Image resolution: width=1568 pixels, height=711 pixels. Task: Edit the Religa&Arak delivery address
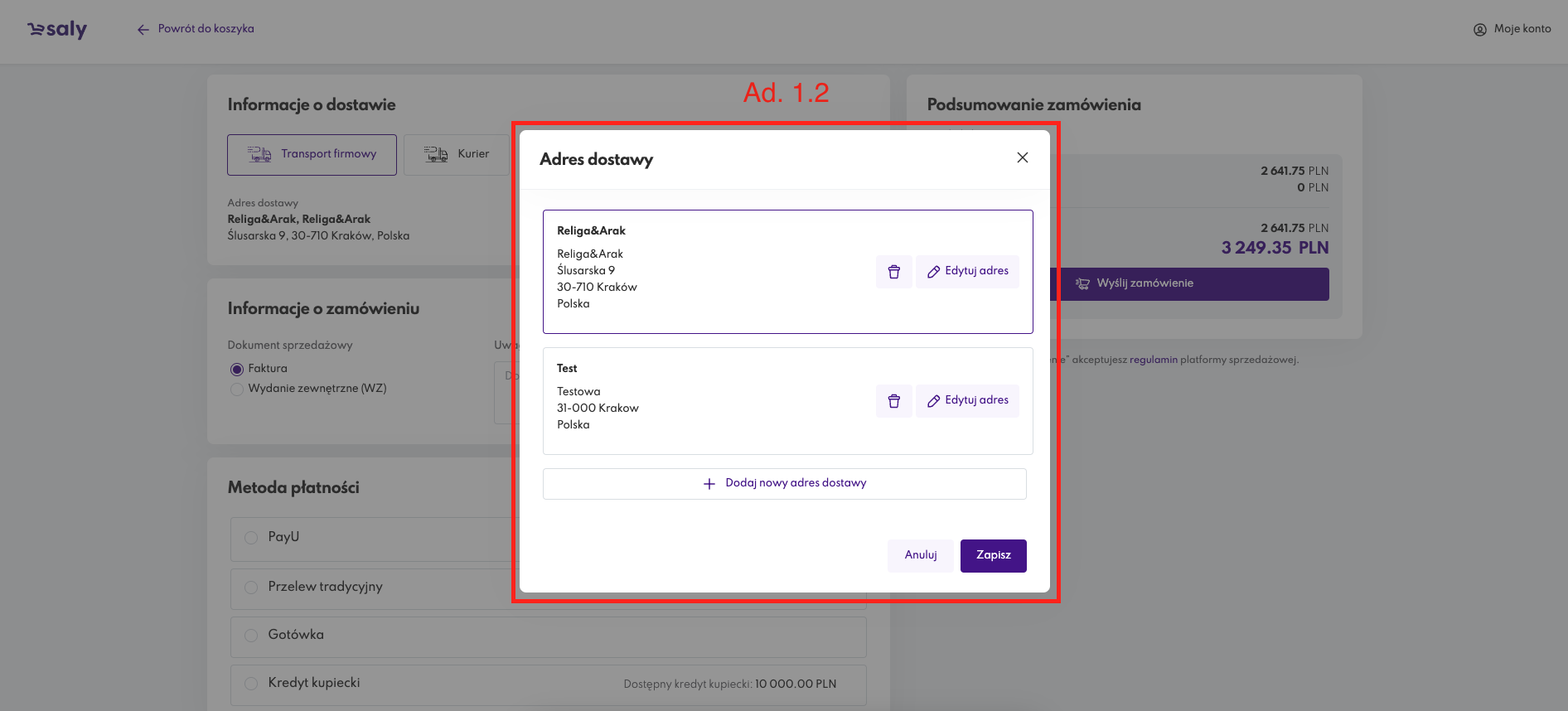tap(967, 272)
